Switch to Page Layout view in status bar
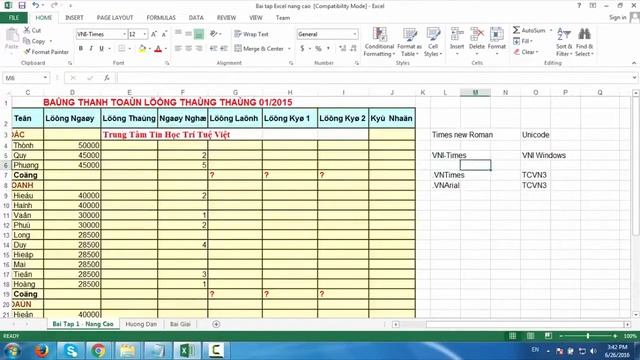 pyautogui.click(x=531, y=336)
